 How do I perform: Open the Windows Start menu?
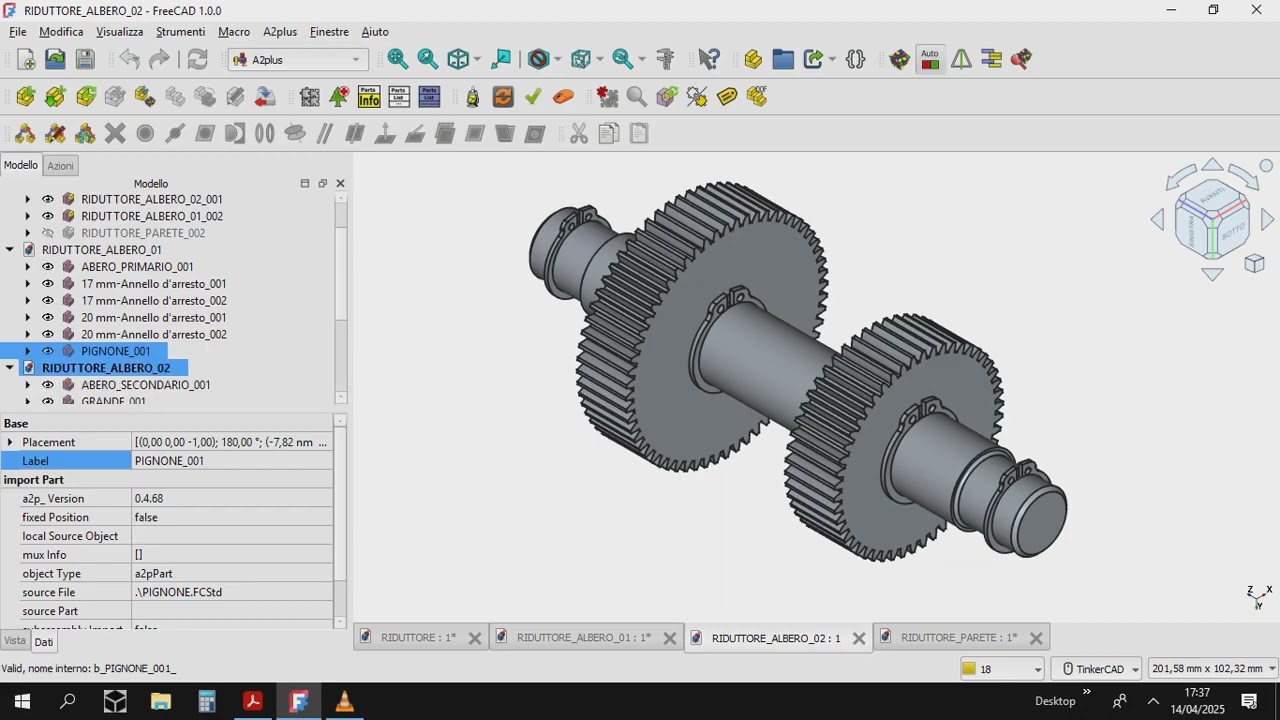click(22, 701)
